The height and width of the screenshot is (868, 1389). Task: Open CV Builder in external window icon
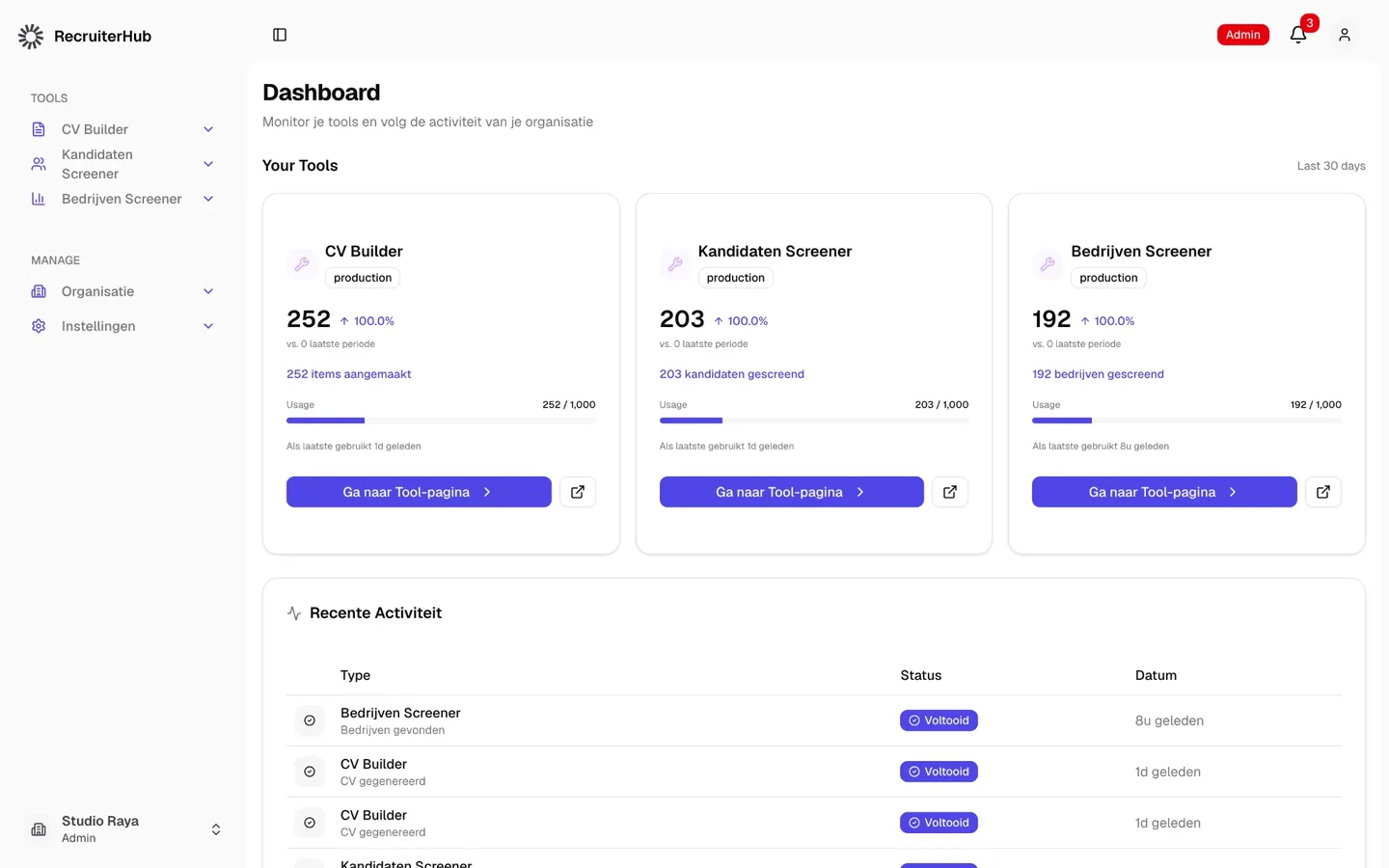[578, 492]
